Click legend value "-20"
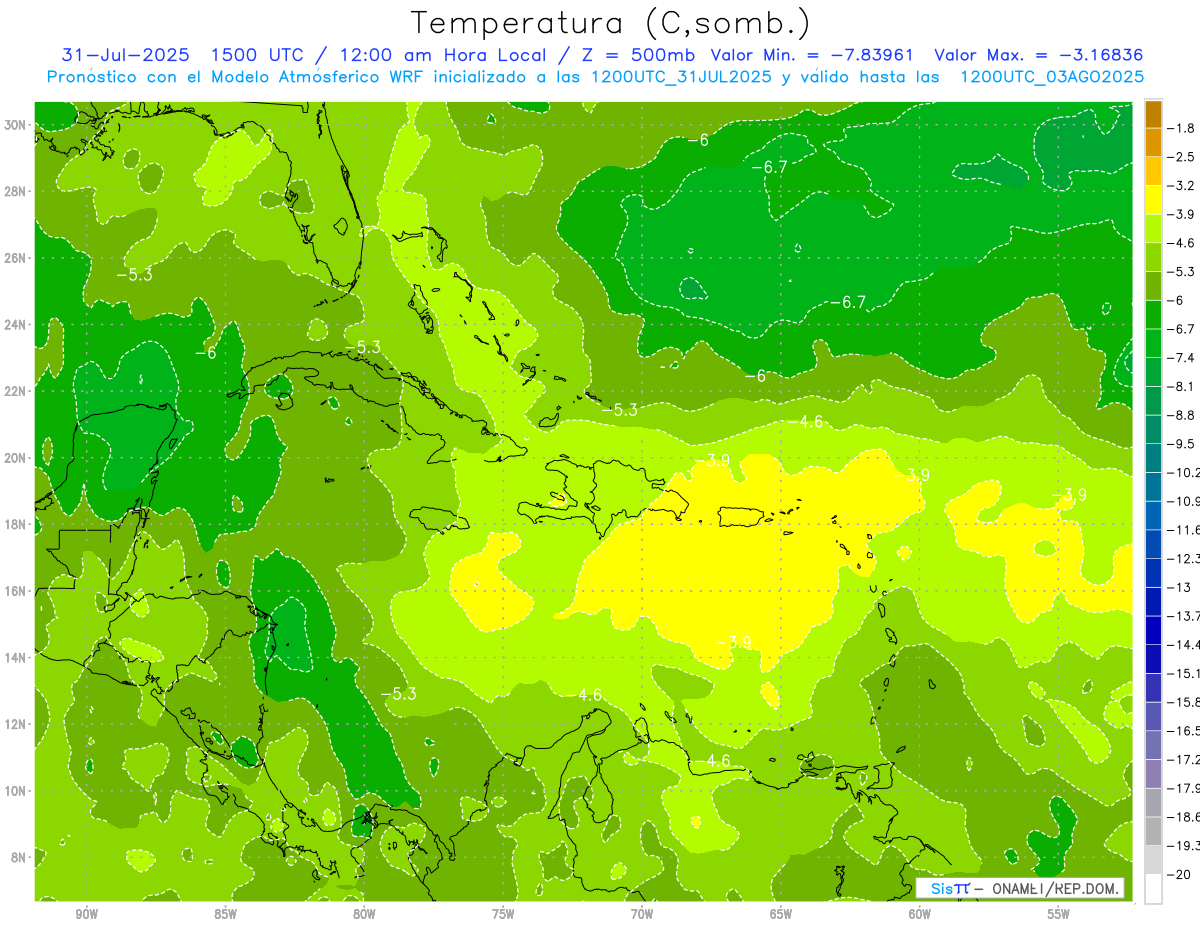This screenshot has width=1200, height=927. click(1180, 874)
